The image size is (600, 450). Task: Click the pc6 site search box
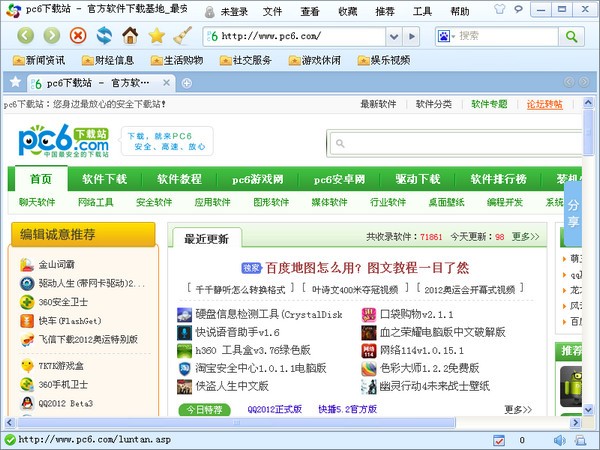tap(455, 143)
